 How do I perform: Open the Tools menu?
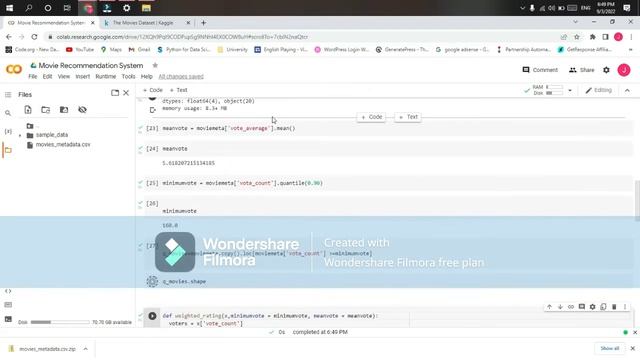pyautogui.click(x=128, y=76)
